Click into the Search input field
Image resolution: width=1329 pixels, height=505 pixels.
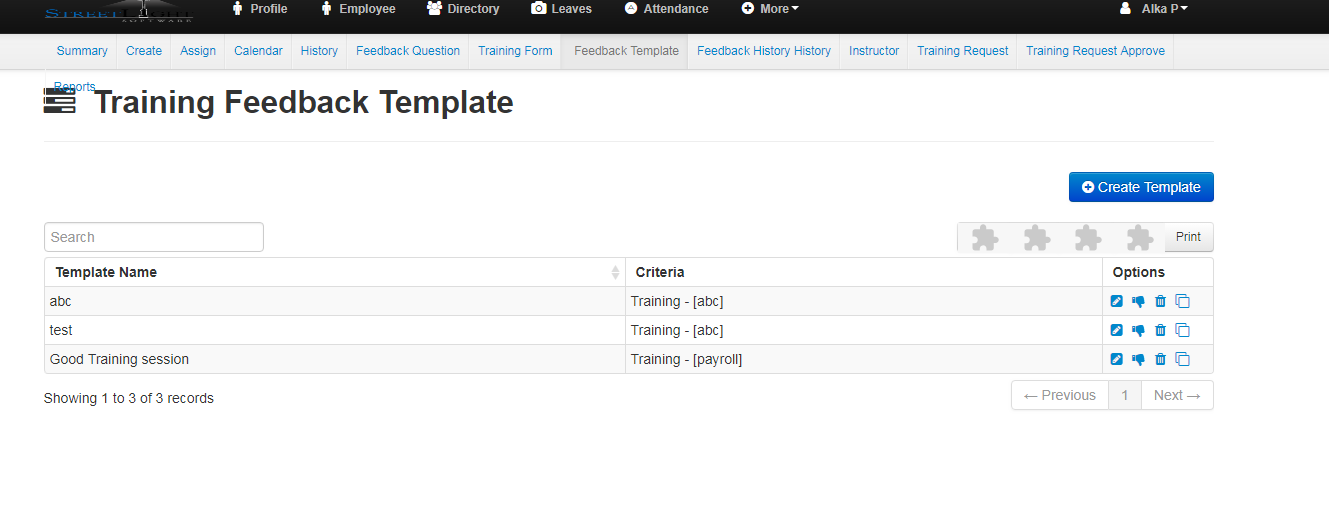pyautogui.click(x=154, y=238)
